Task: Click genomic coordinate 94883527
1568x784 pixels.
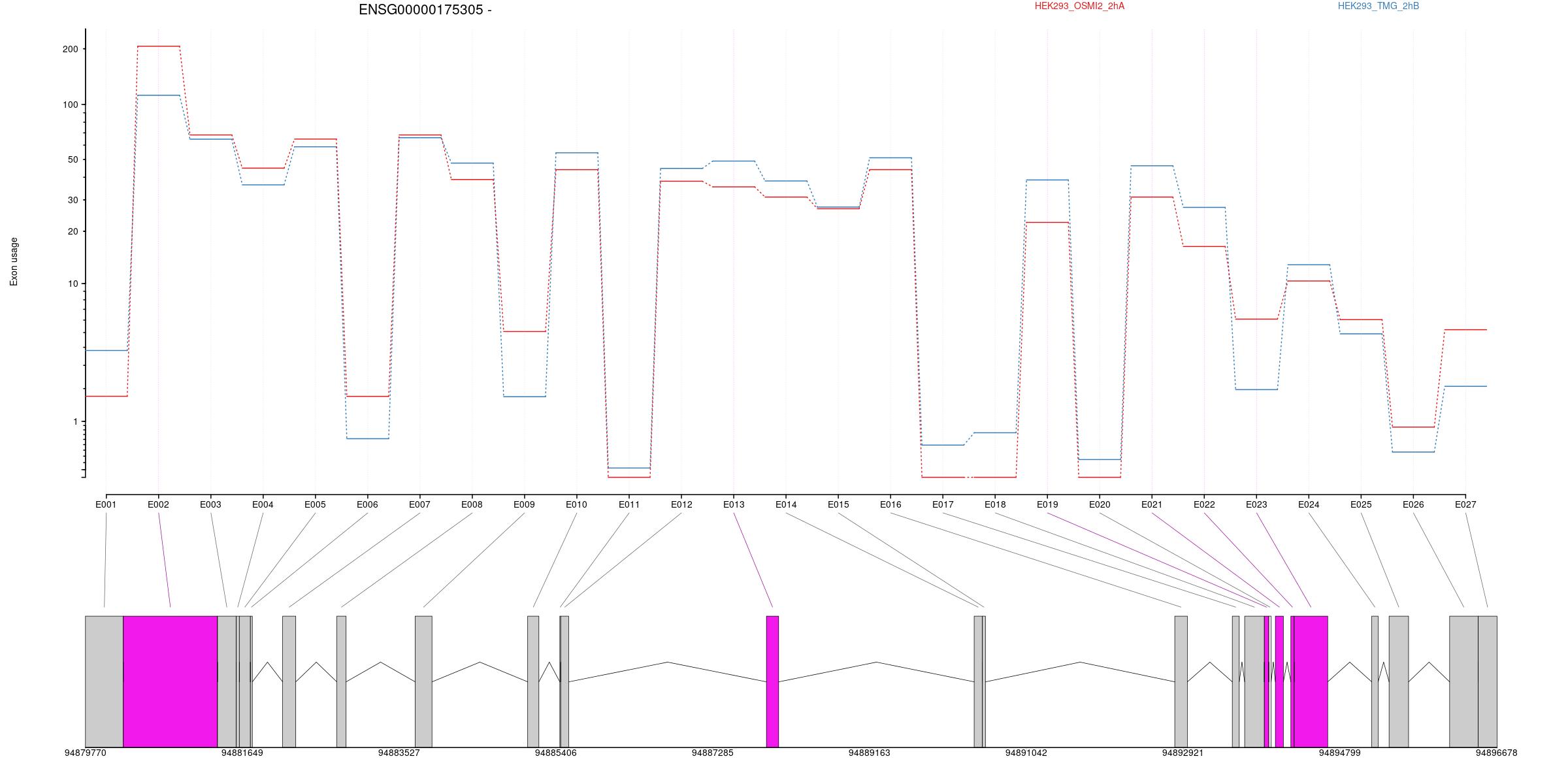Action: click(399, 753)
